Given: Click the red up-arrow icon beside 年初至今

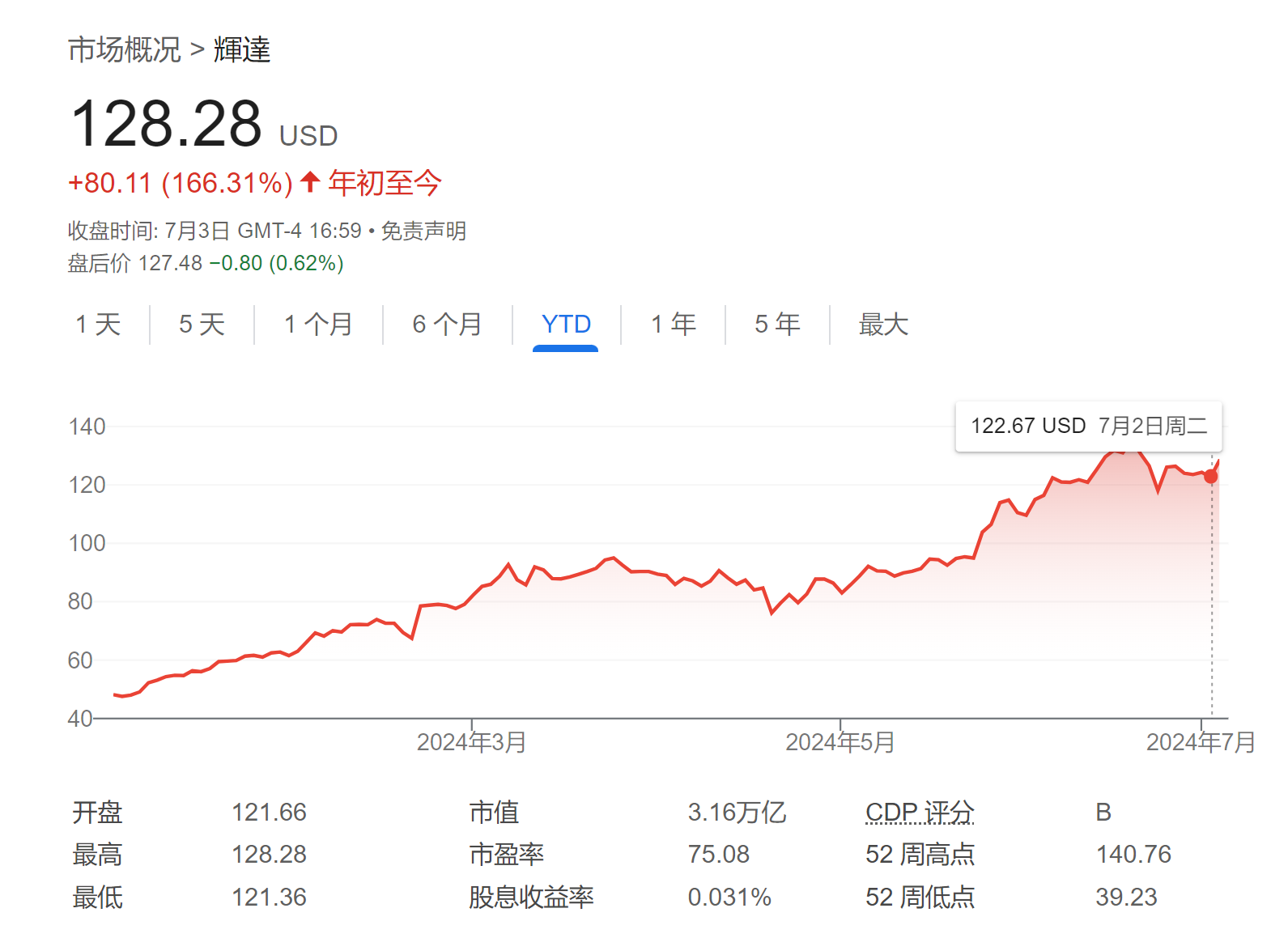Looking at the screenshot, I should [309, 181].
